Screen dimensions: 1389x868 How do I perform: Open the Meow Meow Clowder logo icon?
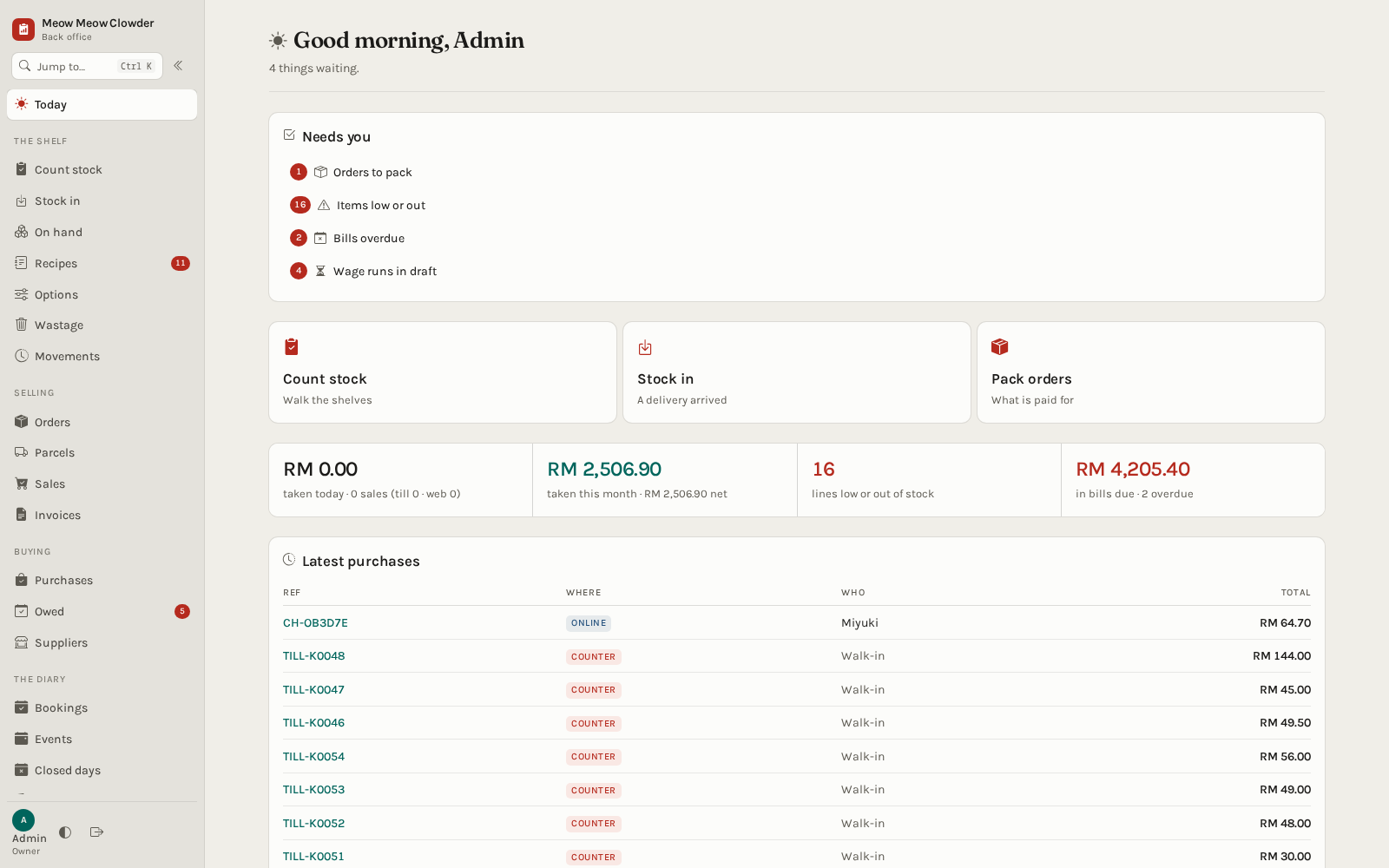point(23,30)
